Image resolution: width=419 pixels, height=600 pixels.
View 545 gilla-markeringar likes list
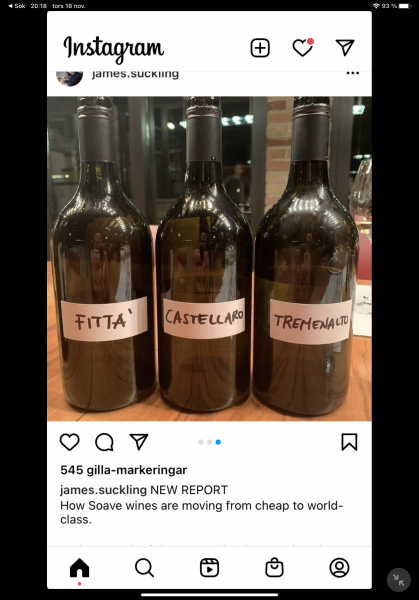pos(124,470)
